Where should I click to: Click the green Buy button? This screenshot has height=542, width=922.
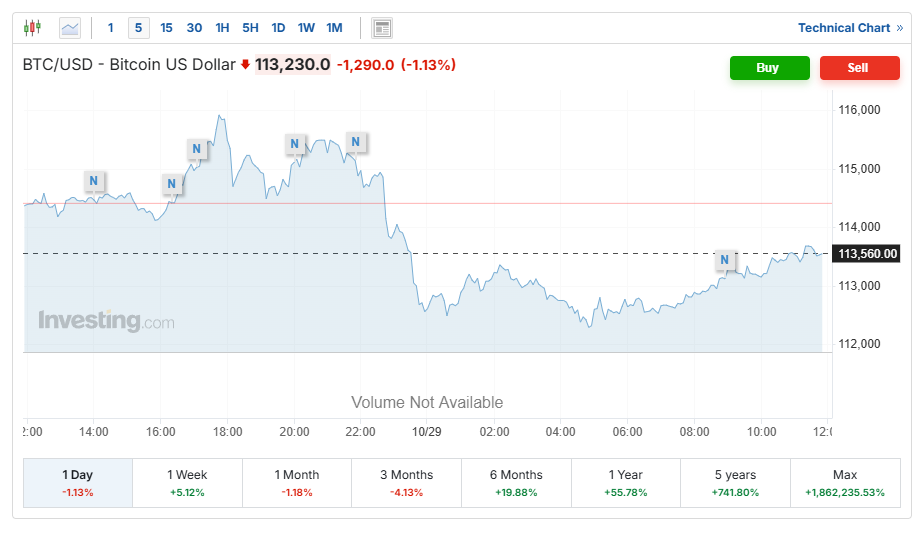[x=768, y=68]
